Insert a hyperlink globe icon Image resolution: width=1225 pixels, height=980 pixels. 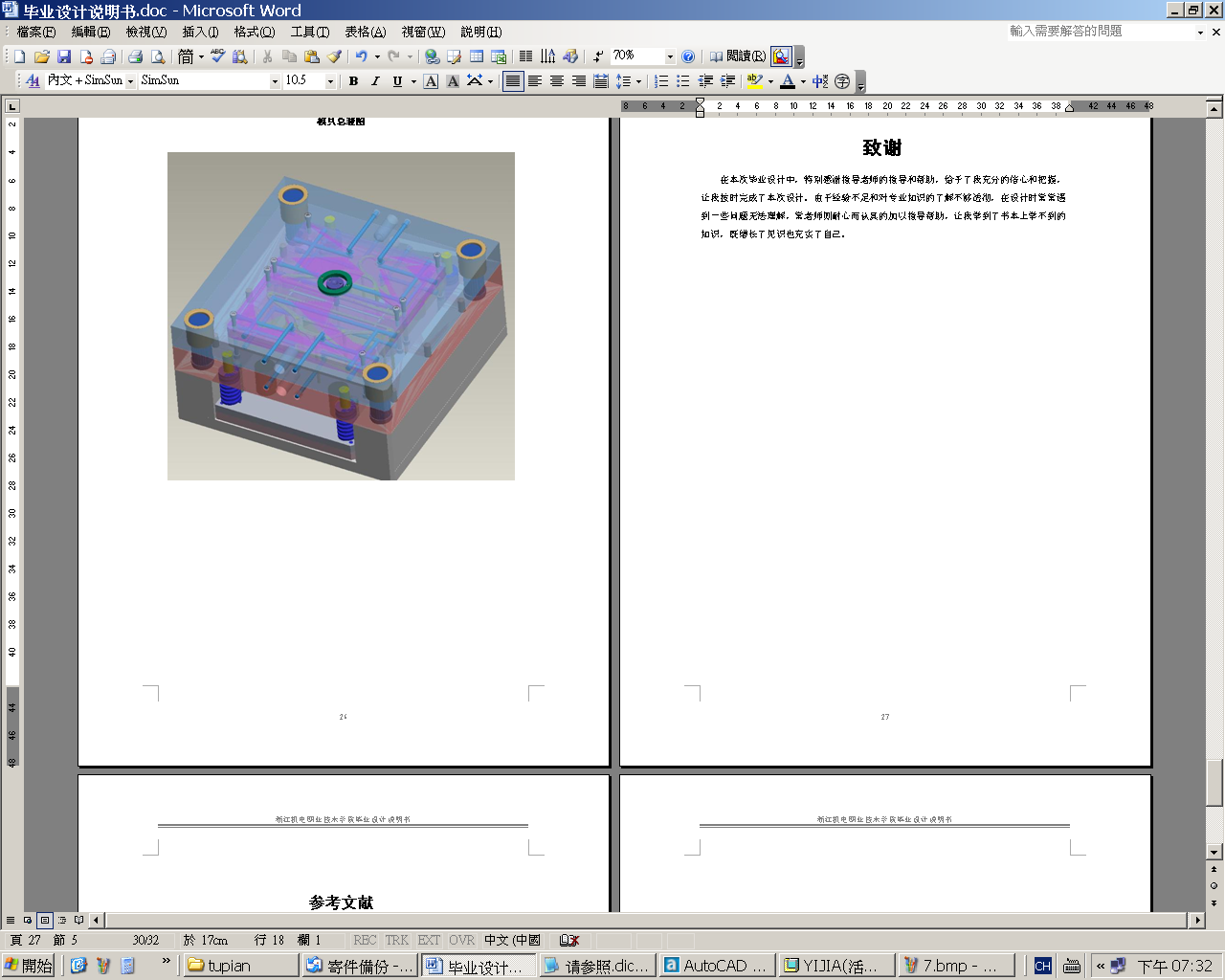(432, 56)
